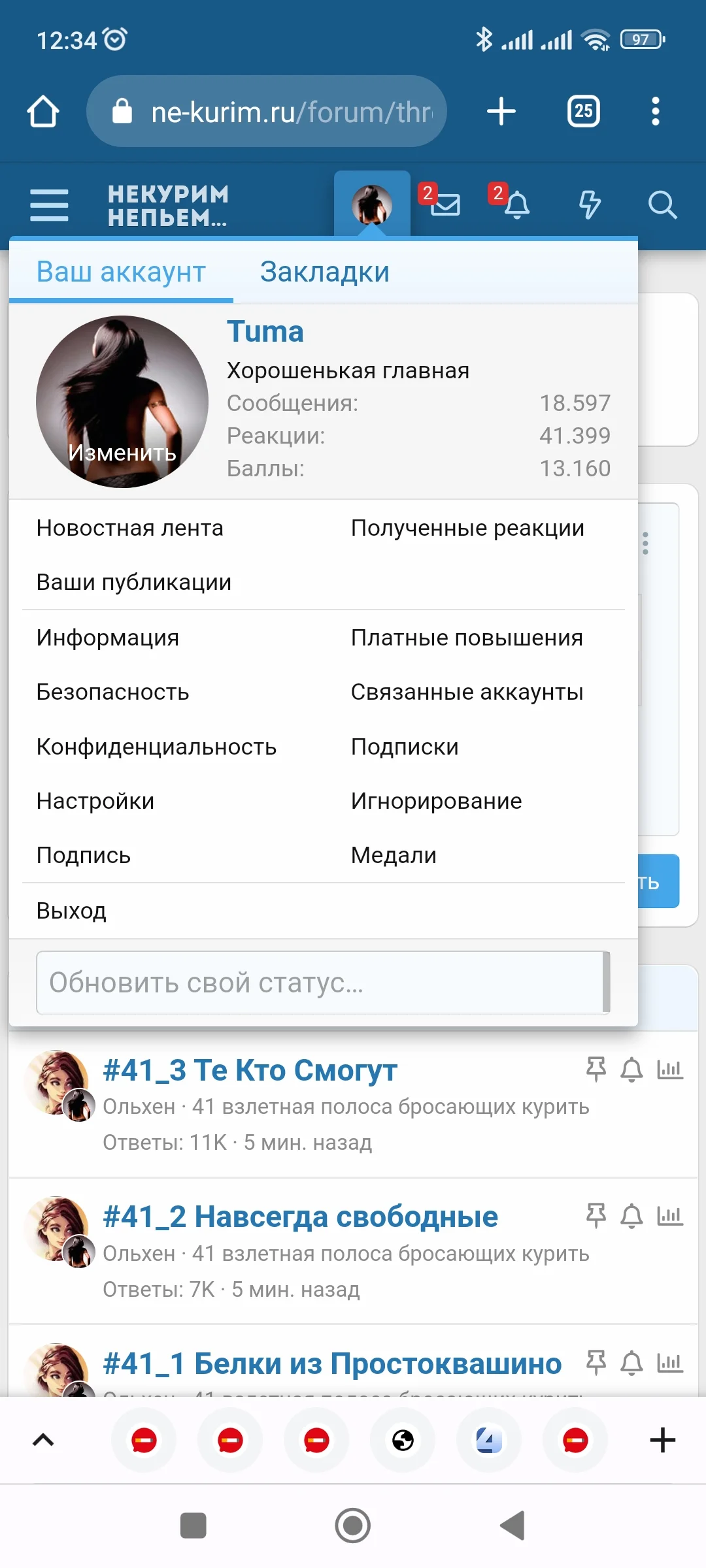
Task: Open the Tuma profile name link
Action: (x=265, y=332)
